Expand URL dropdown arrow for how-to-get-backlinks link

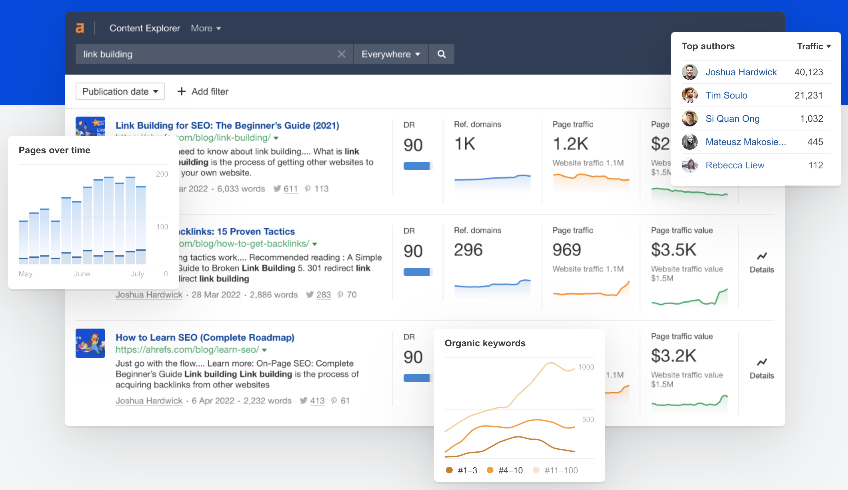(x=315, y=244)
